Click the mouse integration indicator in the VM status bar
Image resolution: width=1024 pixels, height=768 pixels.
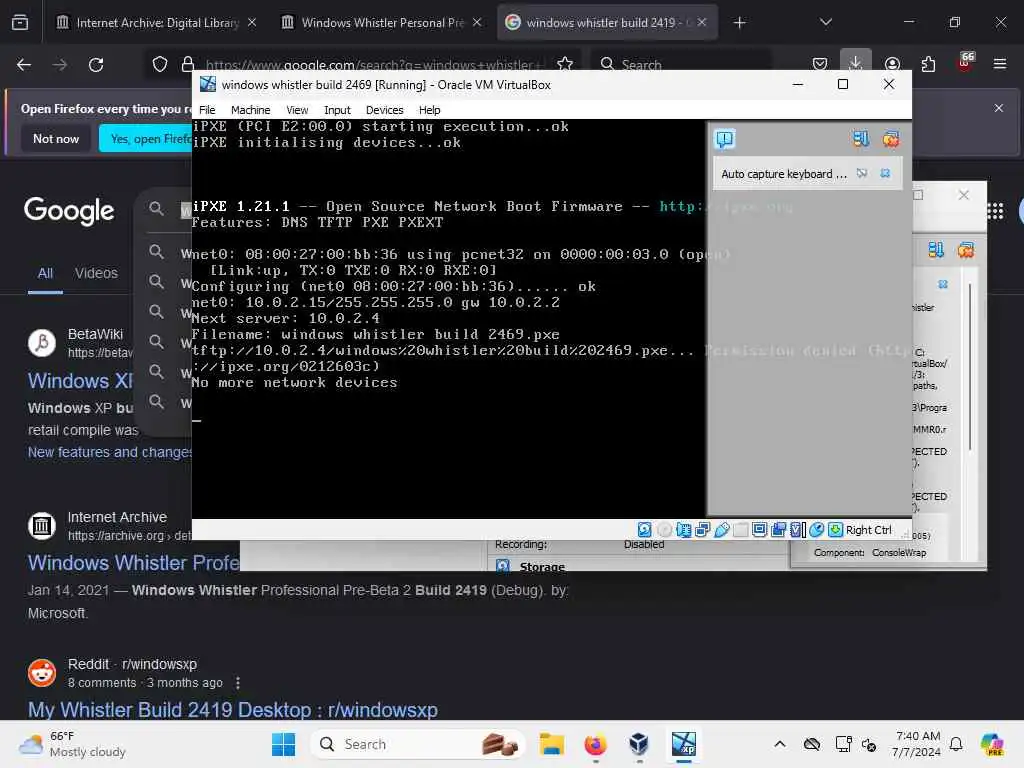pos(816,530)
